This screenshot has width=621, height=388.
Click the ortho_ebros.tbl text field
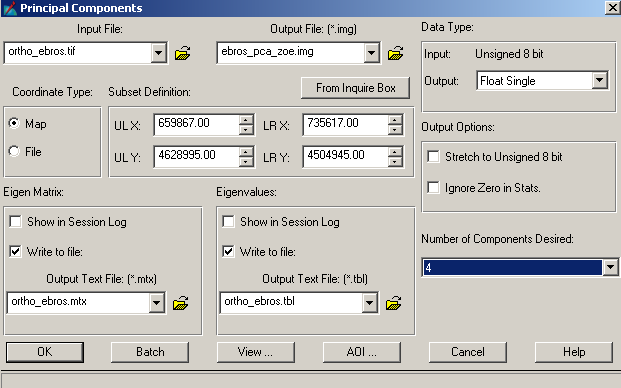point(291,303)
